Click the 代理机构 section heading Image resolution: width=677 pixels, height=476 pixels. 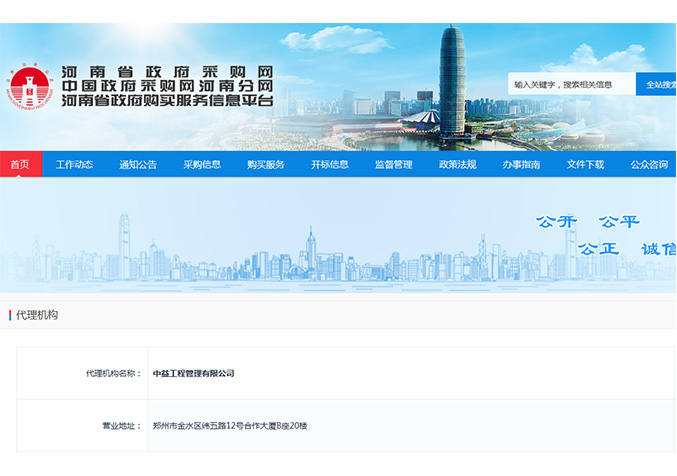(37, 315)
